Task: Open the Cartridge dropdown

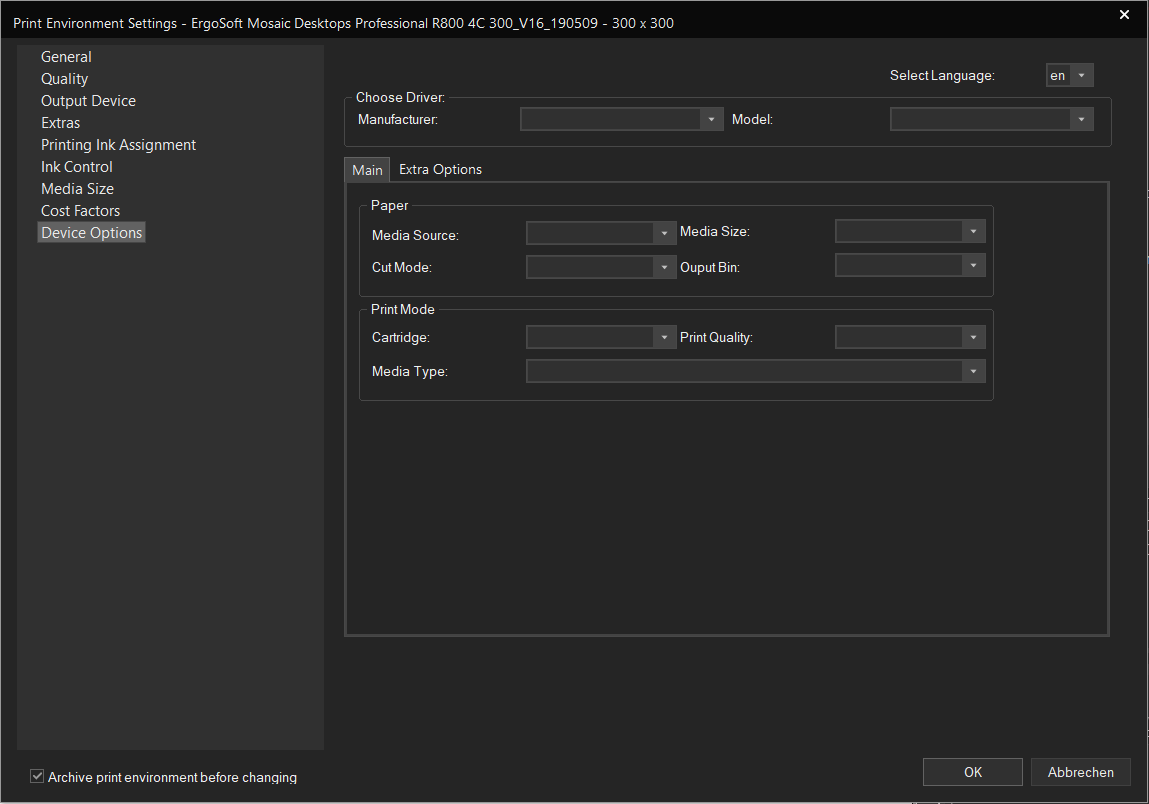Action: (x=601, y=337)
